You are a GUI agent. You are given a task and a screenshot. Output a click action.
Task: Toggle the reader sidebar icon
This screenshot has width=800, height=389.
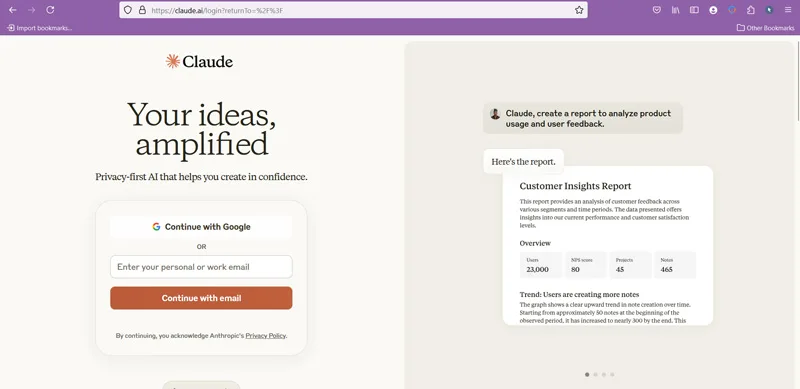point(694,10)
